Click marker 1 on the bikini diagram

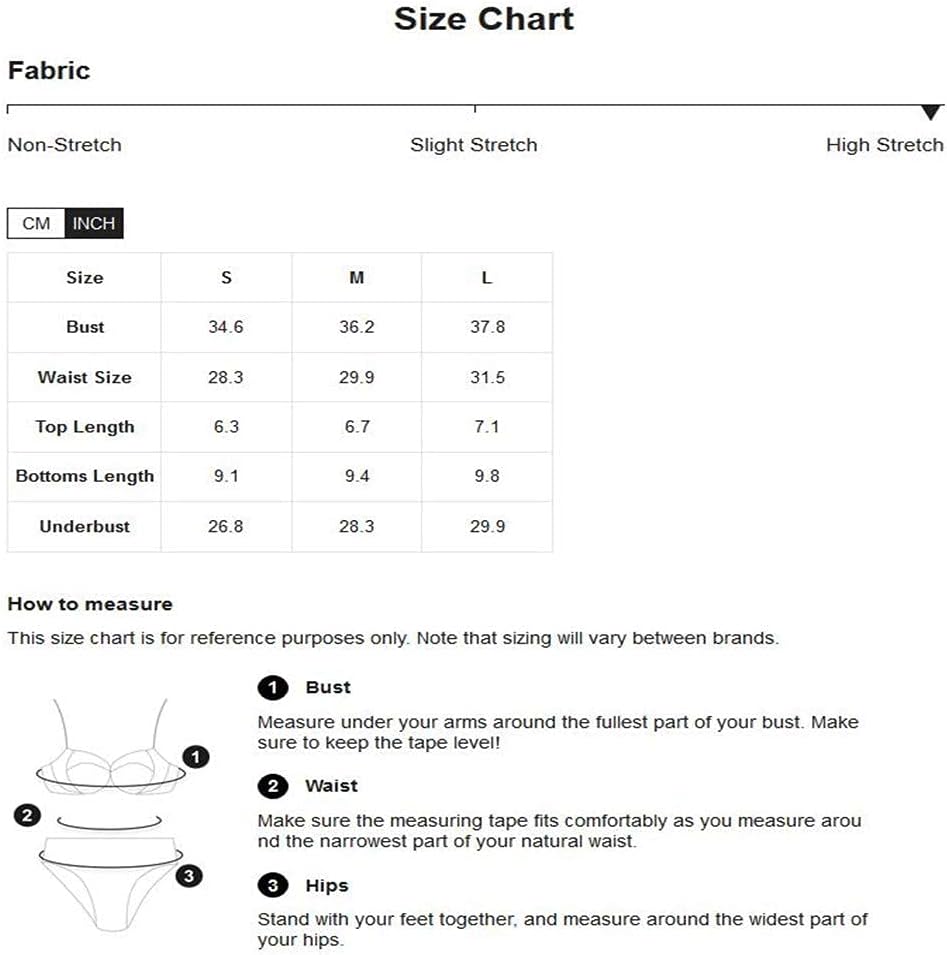196,757
